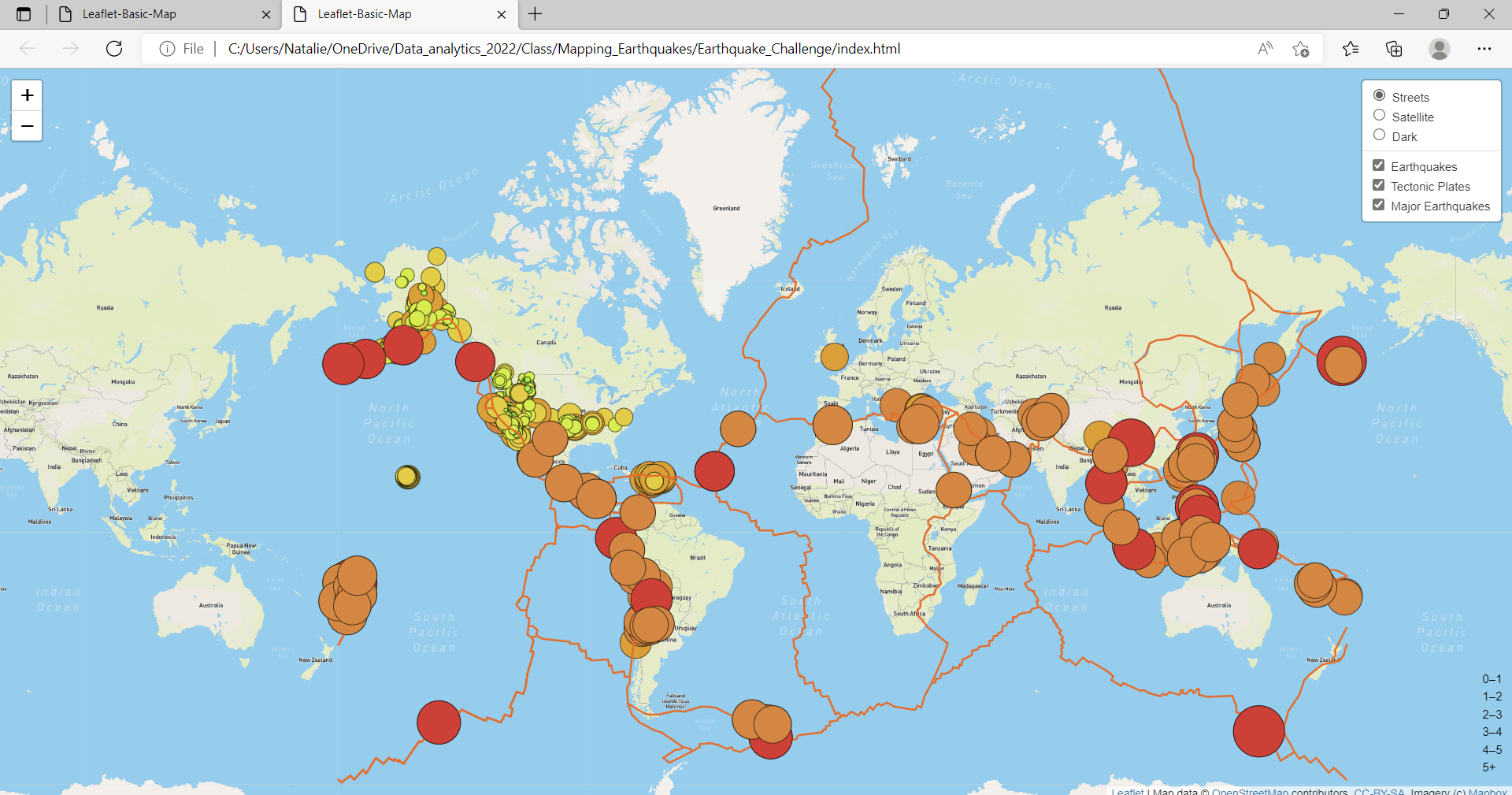Add this page to favorites
This screenshot has height=795, width=1512.
tap(1301, 48)
